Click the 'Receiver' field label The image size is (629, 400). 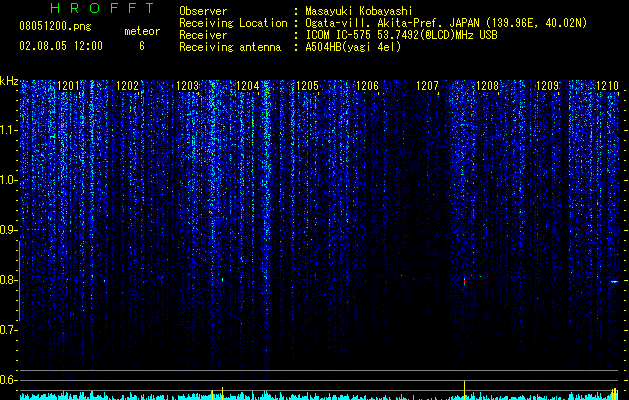tap(203, 35)
